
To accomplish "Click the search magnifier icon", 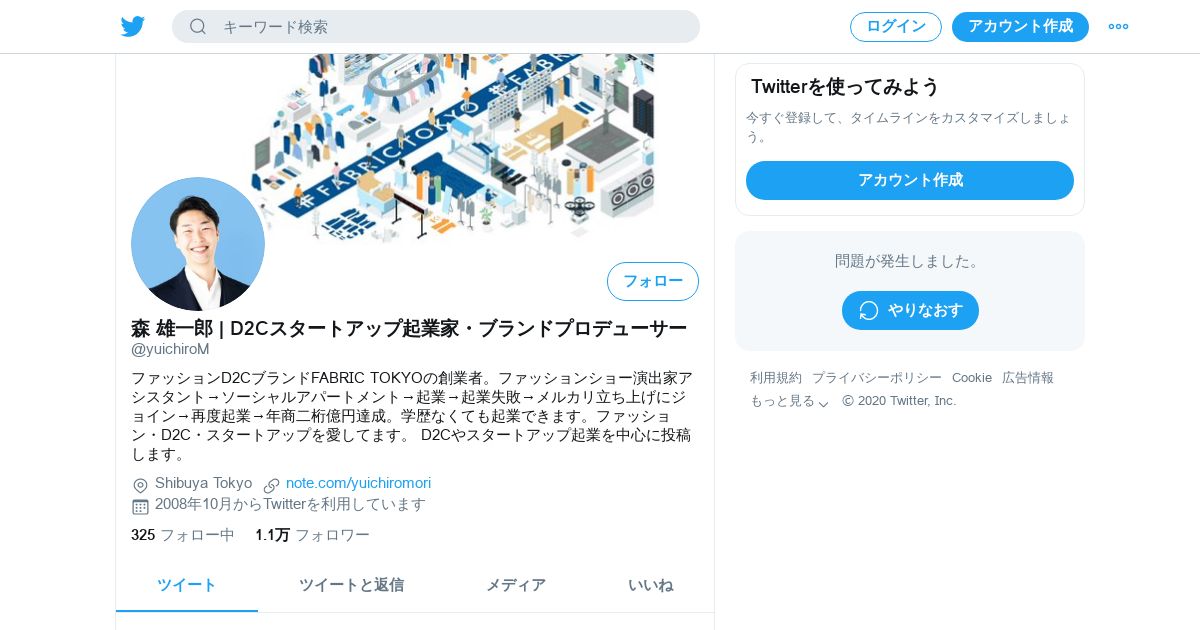I will click(x=198, y=26).
